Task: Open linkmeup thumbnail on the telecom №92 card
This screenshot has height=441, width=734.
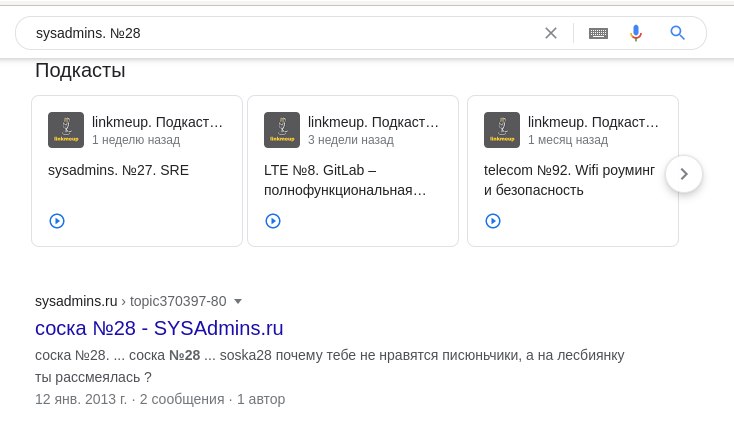Action: [x=502, y=130]
